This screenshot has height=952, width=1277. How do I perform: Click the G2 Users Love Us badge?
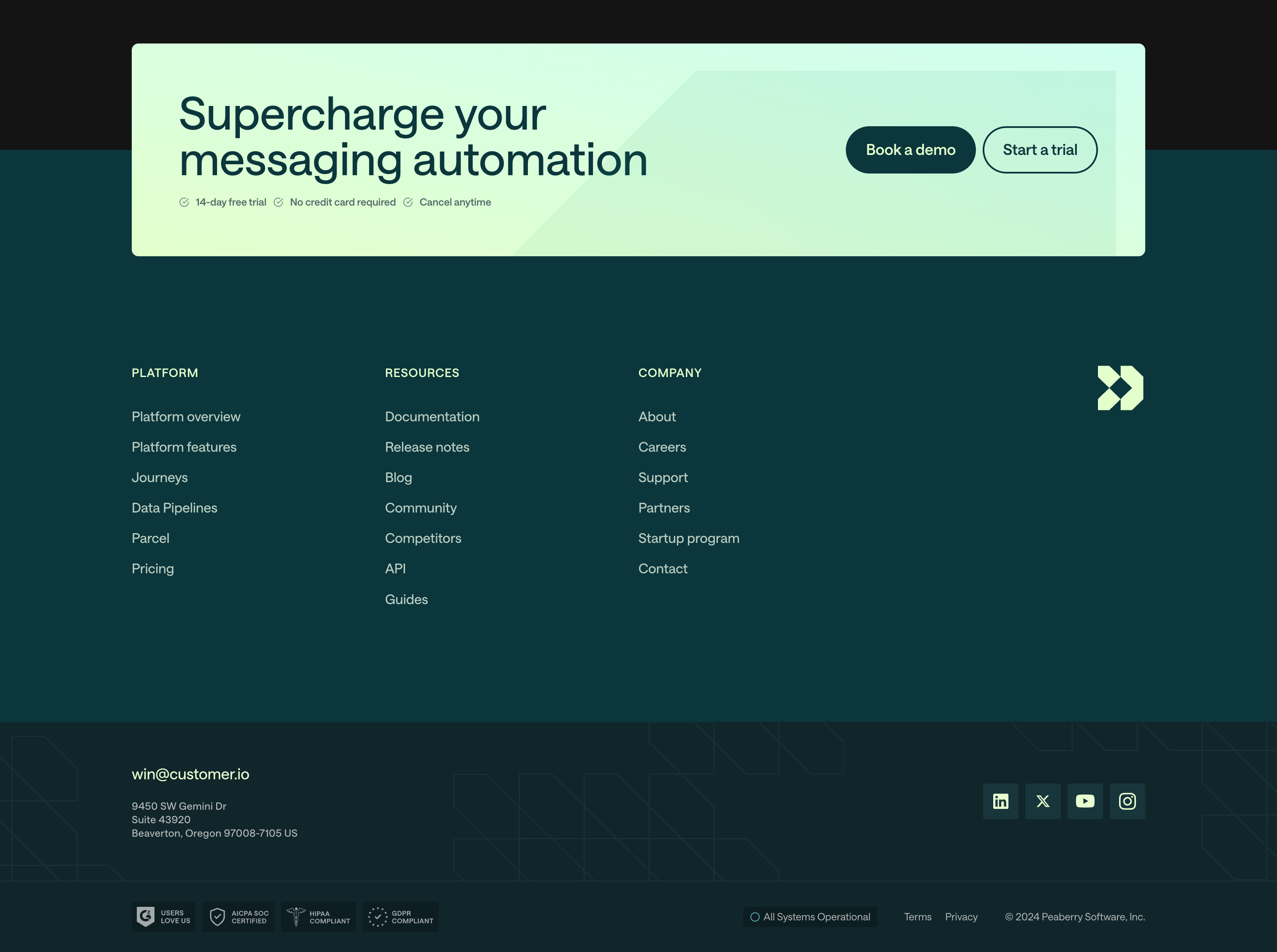tap(163, 916)
